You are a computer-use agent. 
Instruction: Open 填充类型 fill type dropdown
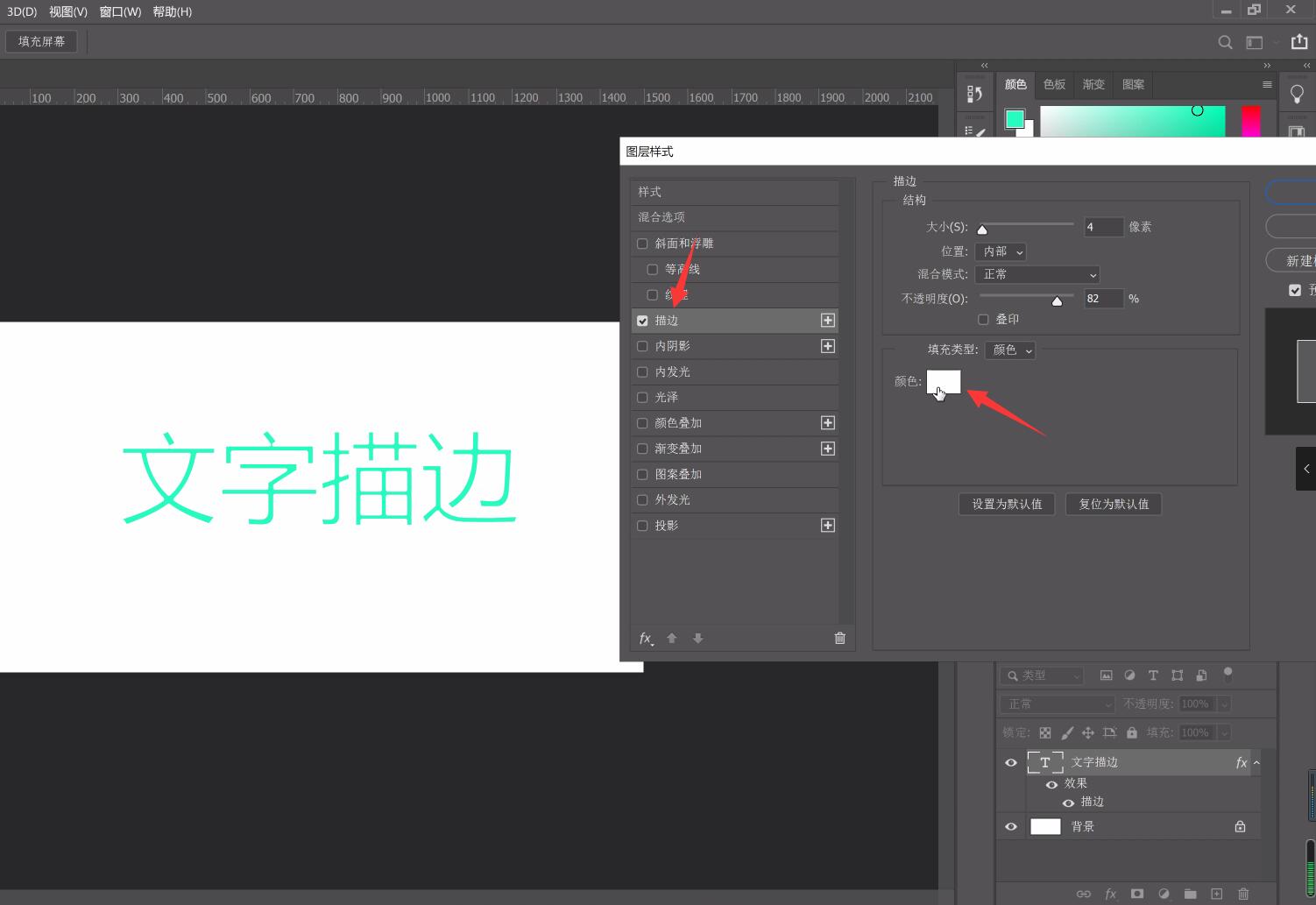1010,350
